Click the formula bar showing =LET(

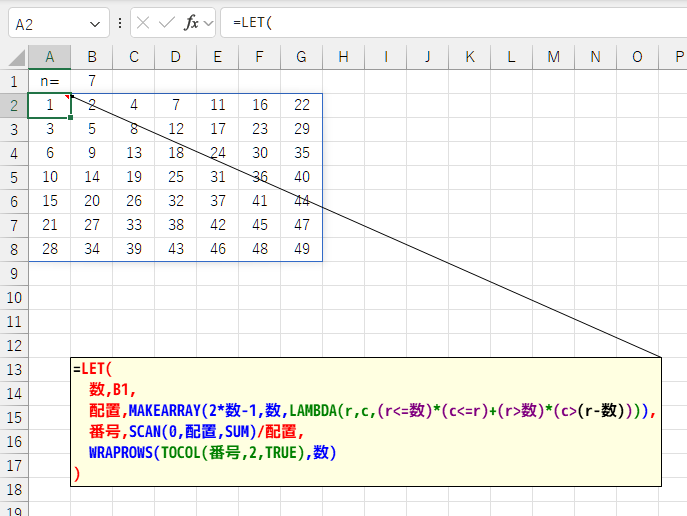coord(453,23)
